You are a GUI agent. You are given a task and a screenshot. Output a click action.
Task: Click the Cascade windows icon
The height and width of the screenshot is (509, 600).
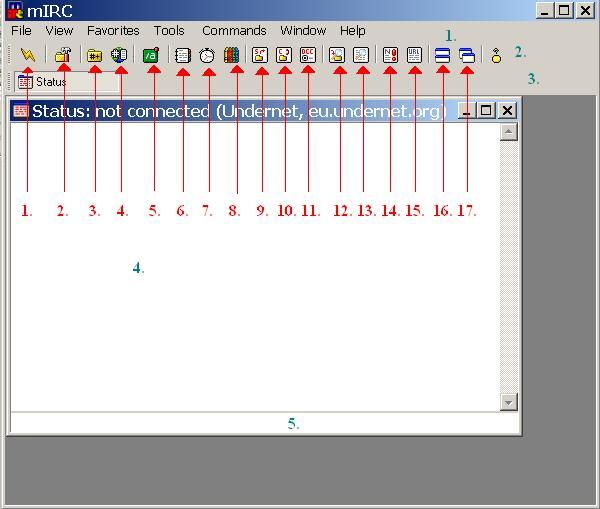(467, 56)
